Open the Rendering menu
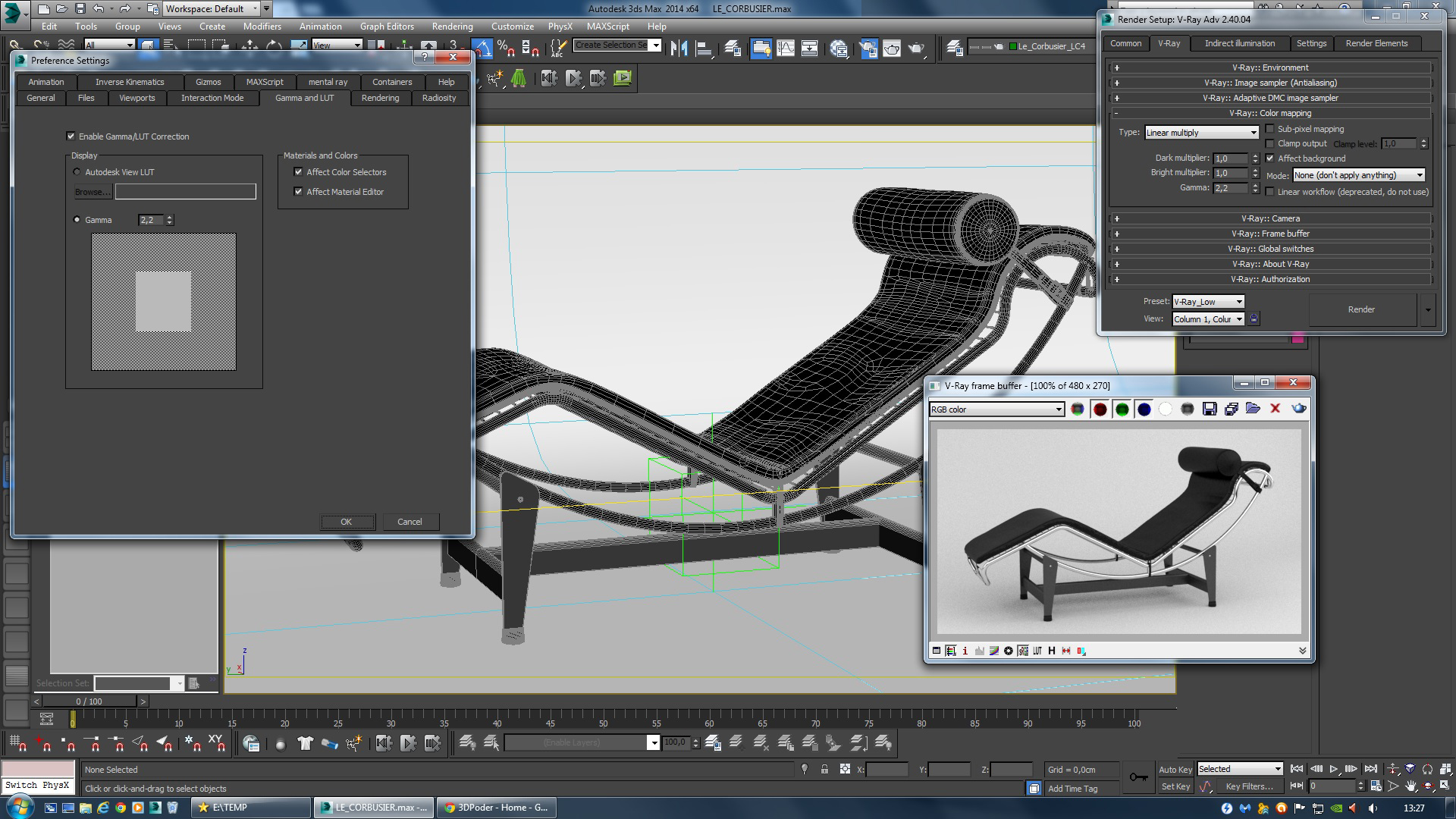The height and width of the screenshot is (819, 1456). (452, 26)
